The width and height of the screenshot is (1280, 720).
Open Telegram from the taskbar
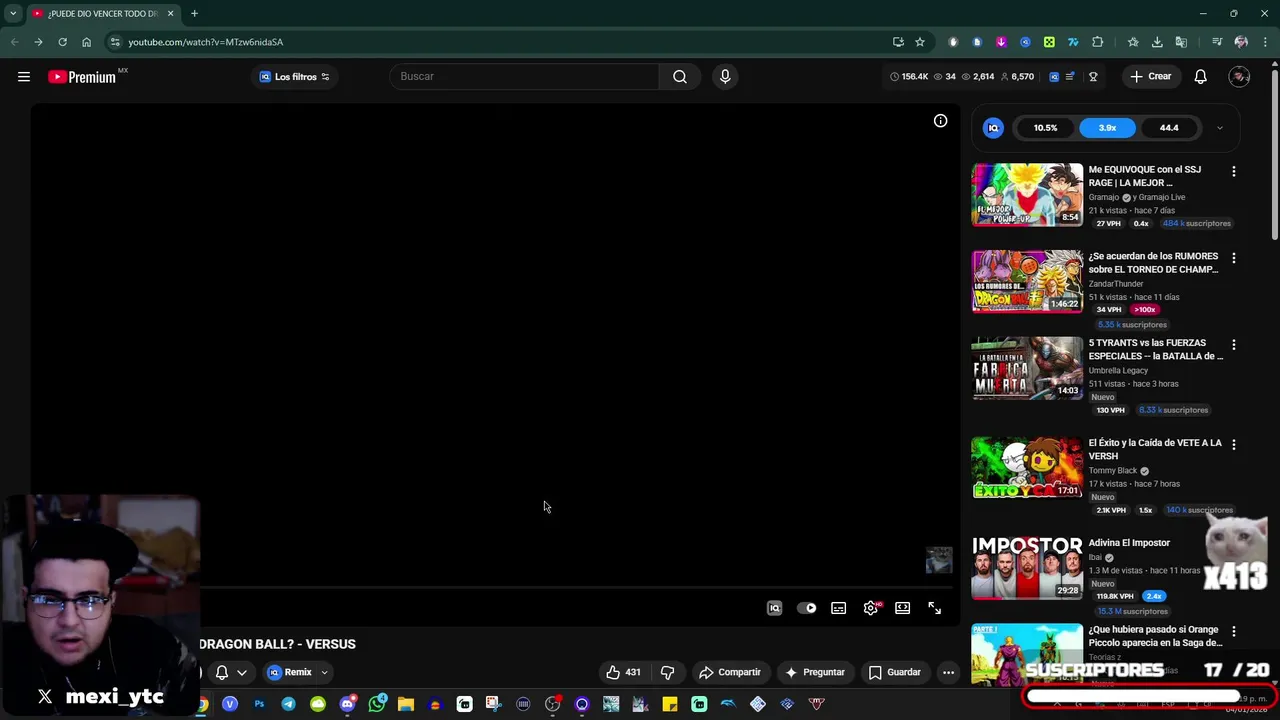tap(288, 705)
